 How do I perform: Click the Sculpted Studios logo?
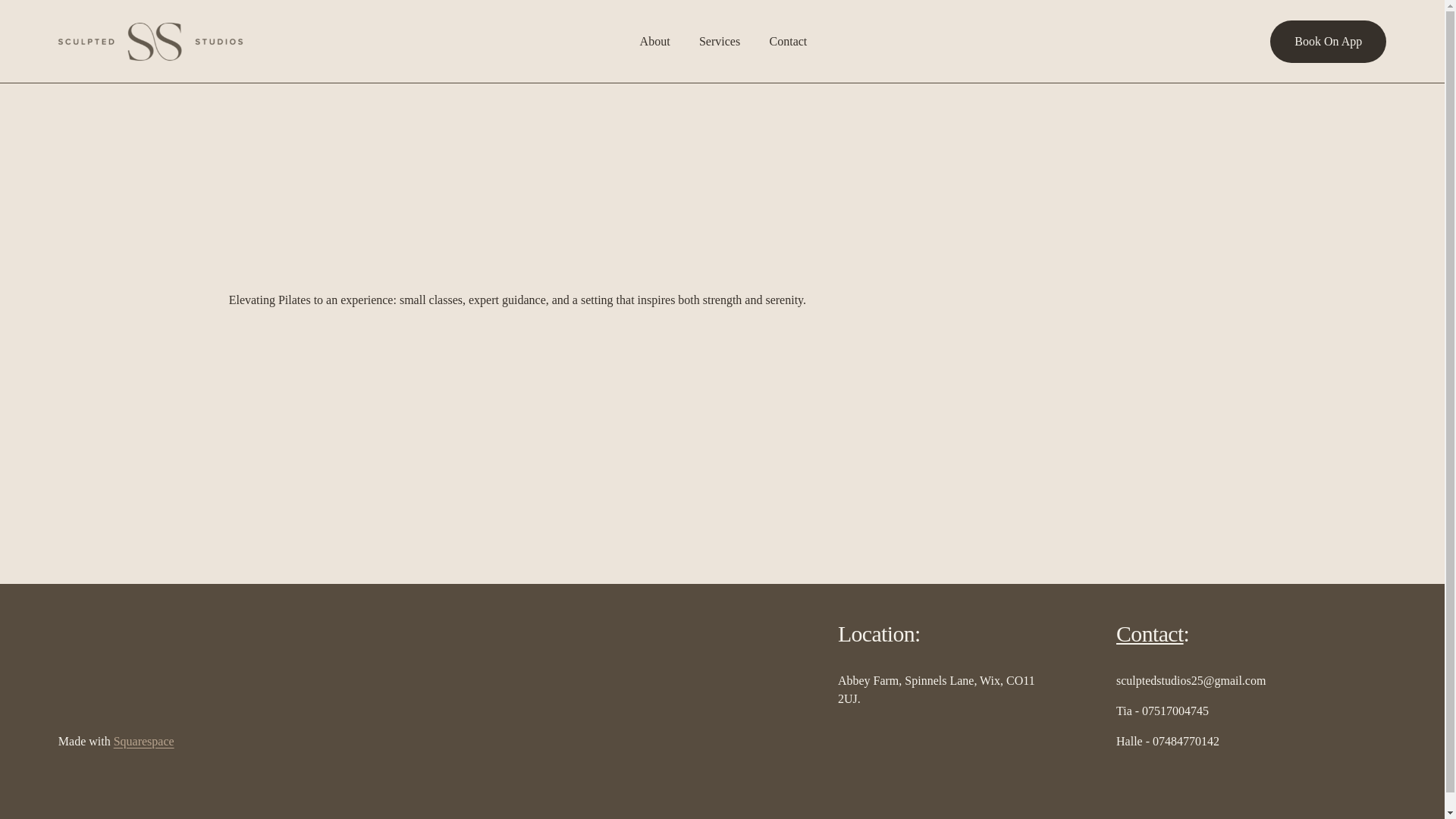(150, 42)
